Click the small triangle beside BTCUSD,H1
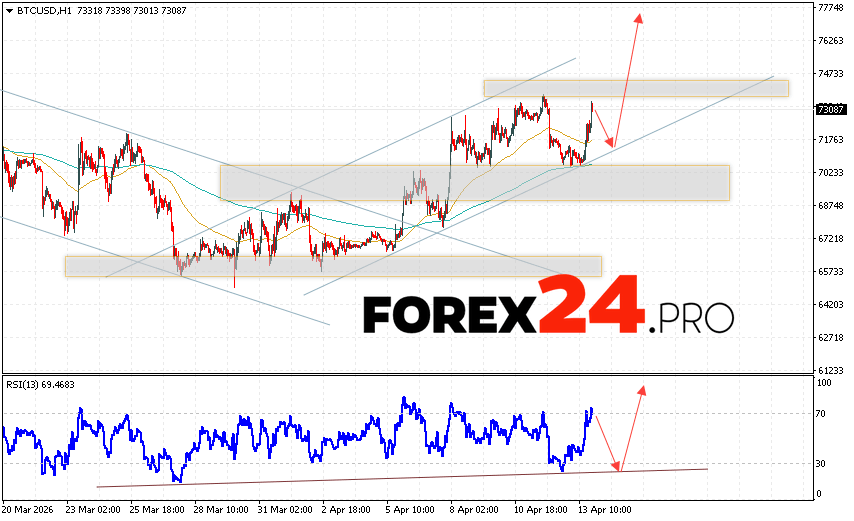Screen dimensions: 854x521 [x=8, y=8]
